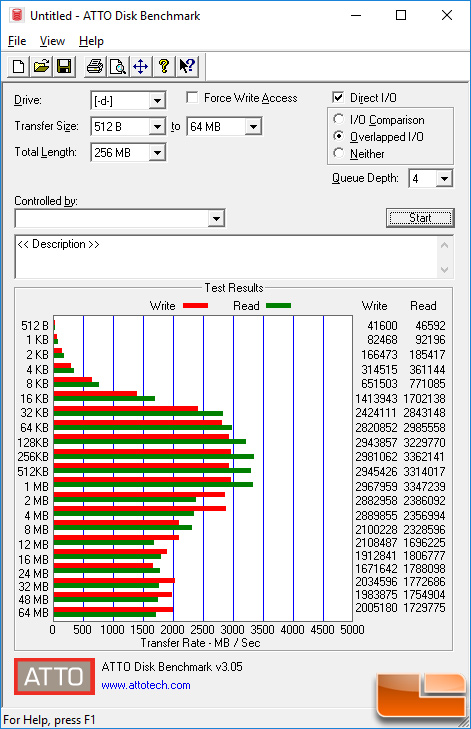471x729 pixels.
Task: Visit the www.attotech.com link
Action: (x=146, y=685)
